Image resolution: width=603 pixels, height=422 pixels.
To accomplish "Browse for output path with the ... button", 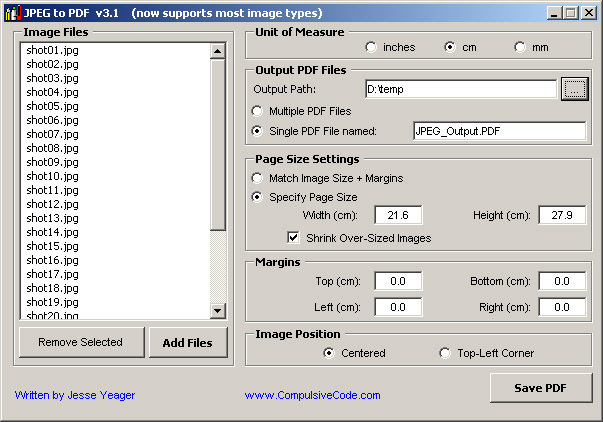I will point(575,89).
